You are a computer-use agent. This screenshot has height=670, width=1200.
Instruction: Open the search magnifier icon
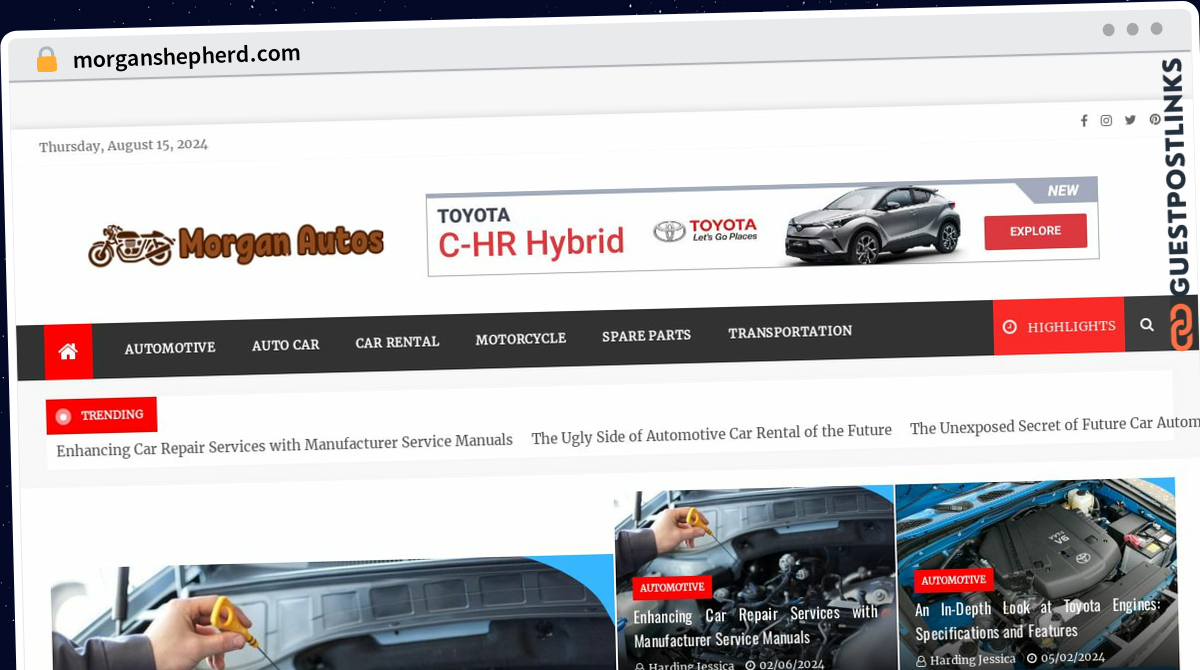coord(1146,325)
